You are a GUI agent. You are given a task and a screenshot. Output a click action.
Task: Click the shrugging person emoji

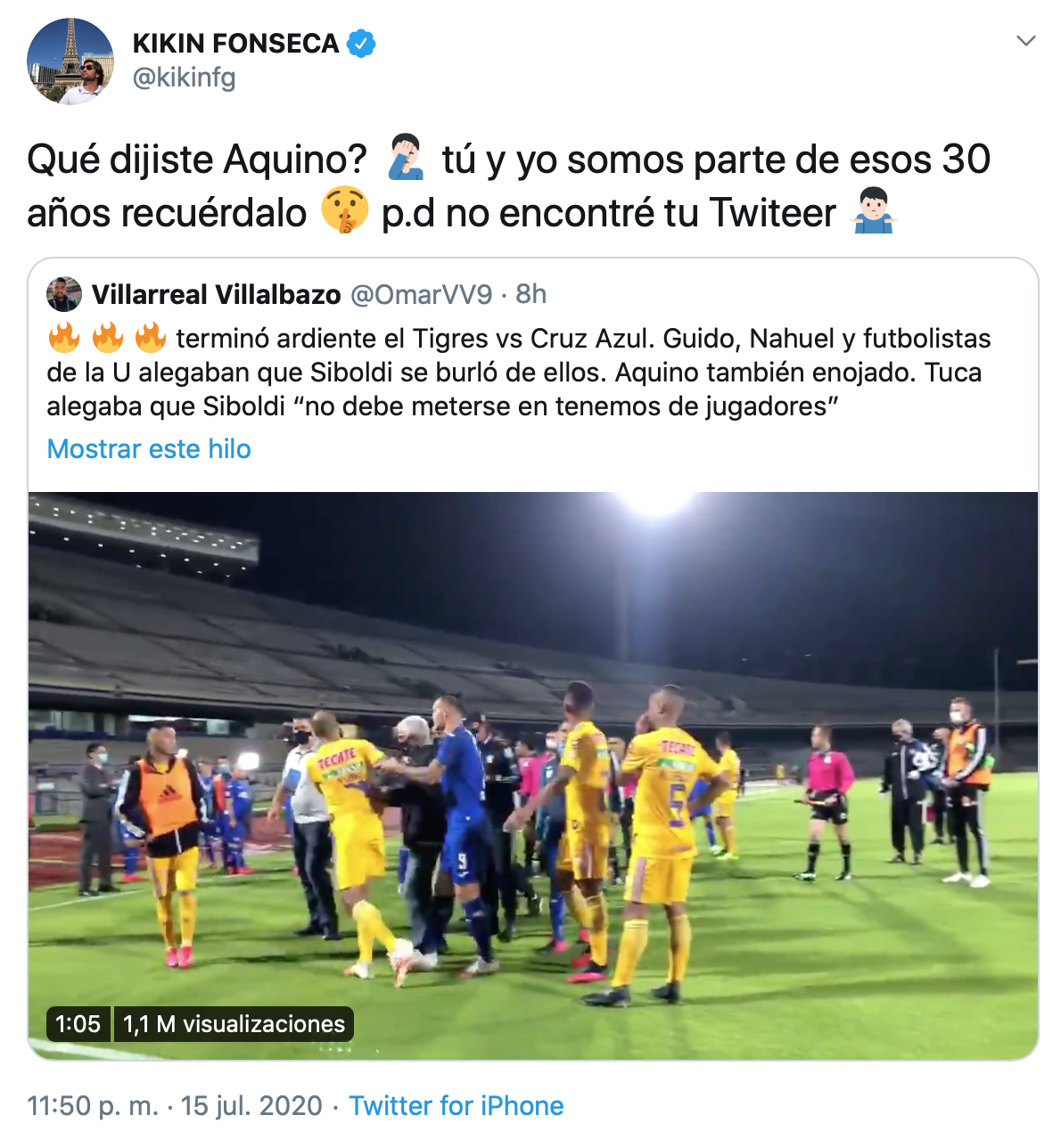click(875, 211)
